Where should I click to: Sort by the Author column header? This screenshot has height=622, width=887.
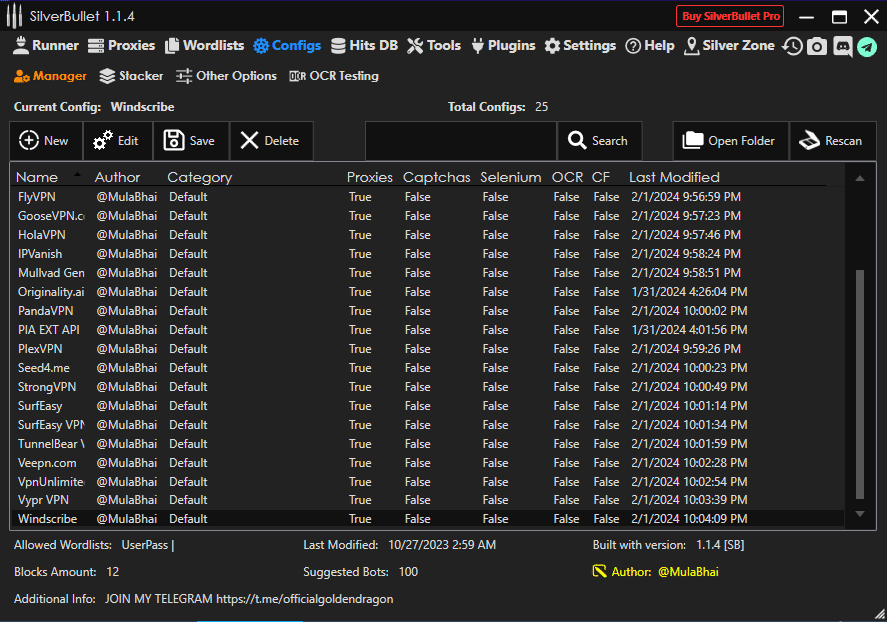tap(117, 177)
